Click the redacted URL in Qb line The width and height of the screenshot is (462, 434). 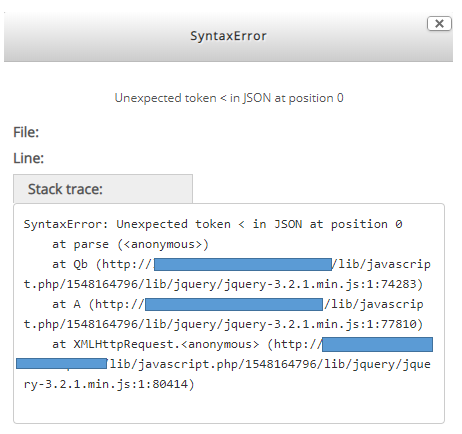click(x=243, y=264)
